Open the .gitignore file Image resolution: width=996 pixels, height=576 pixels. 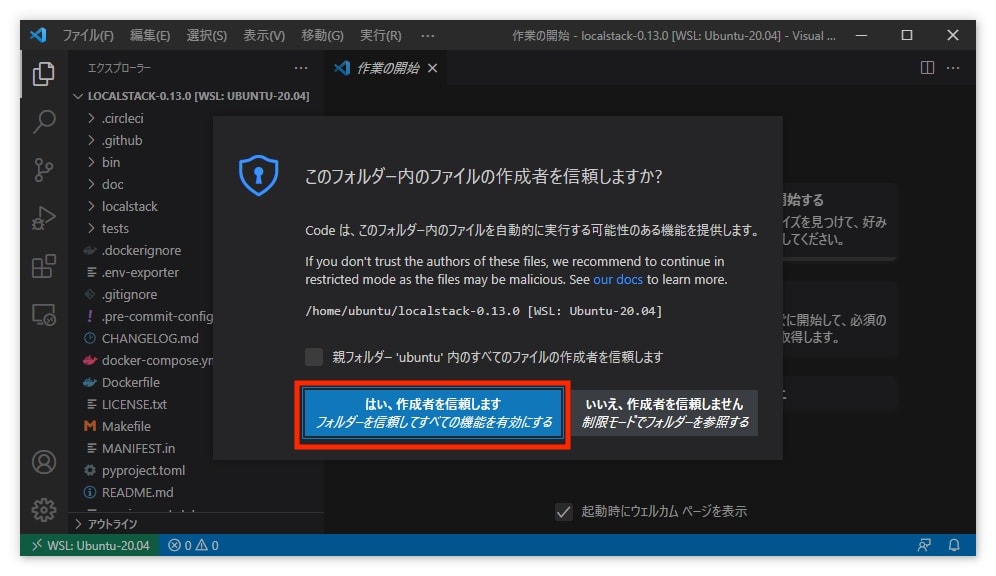click(129, 294)
